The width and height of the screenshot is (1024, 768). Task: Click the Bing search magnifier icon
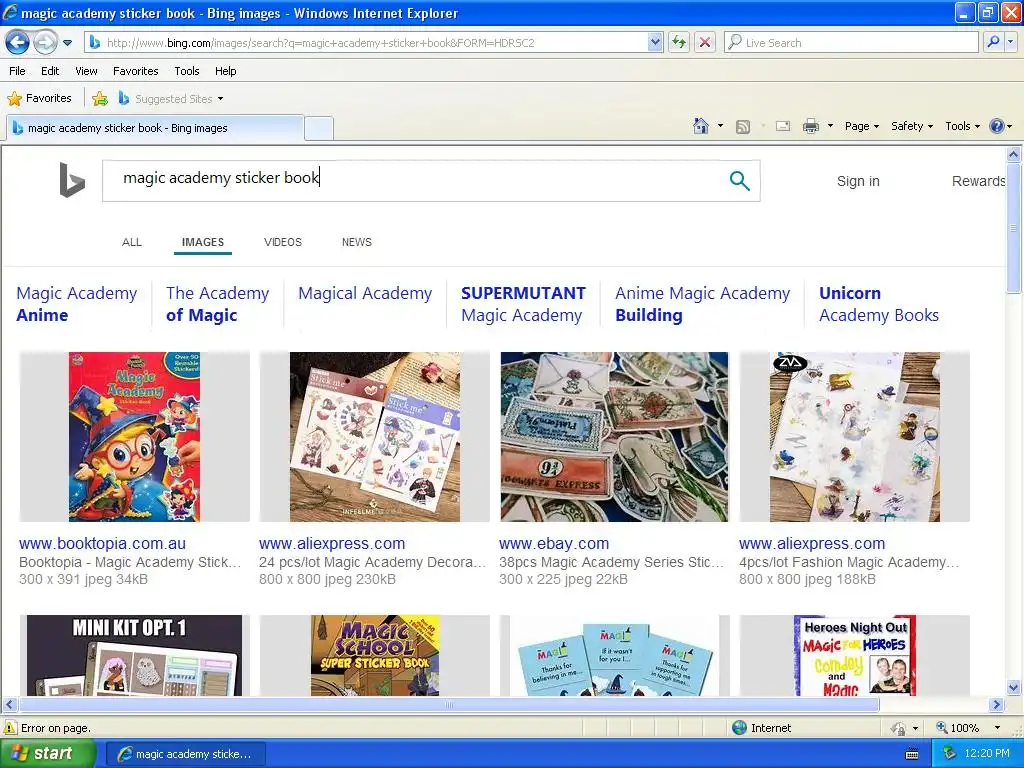[739, 181]
